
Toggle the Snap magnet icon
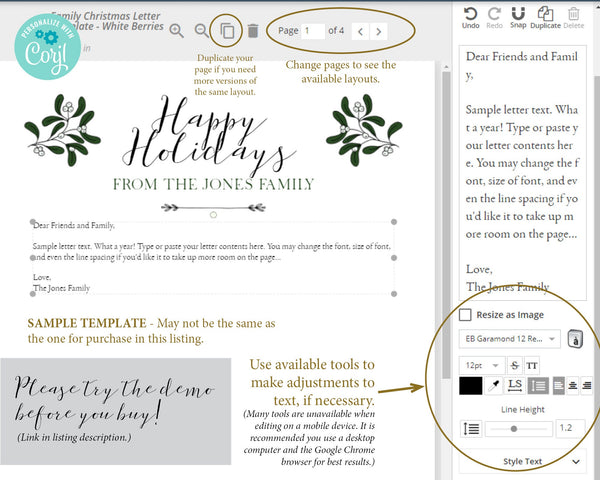click(517, 14)
